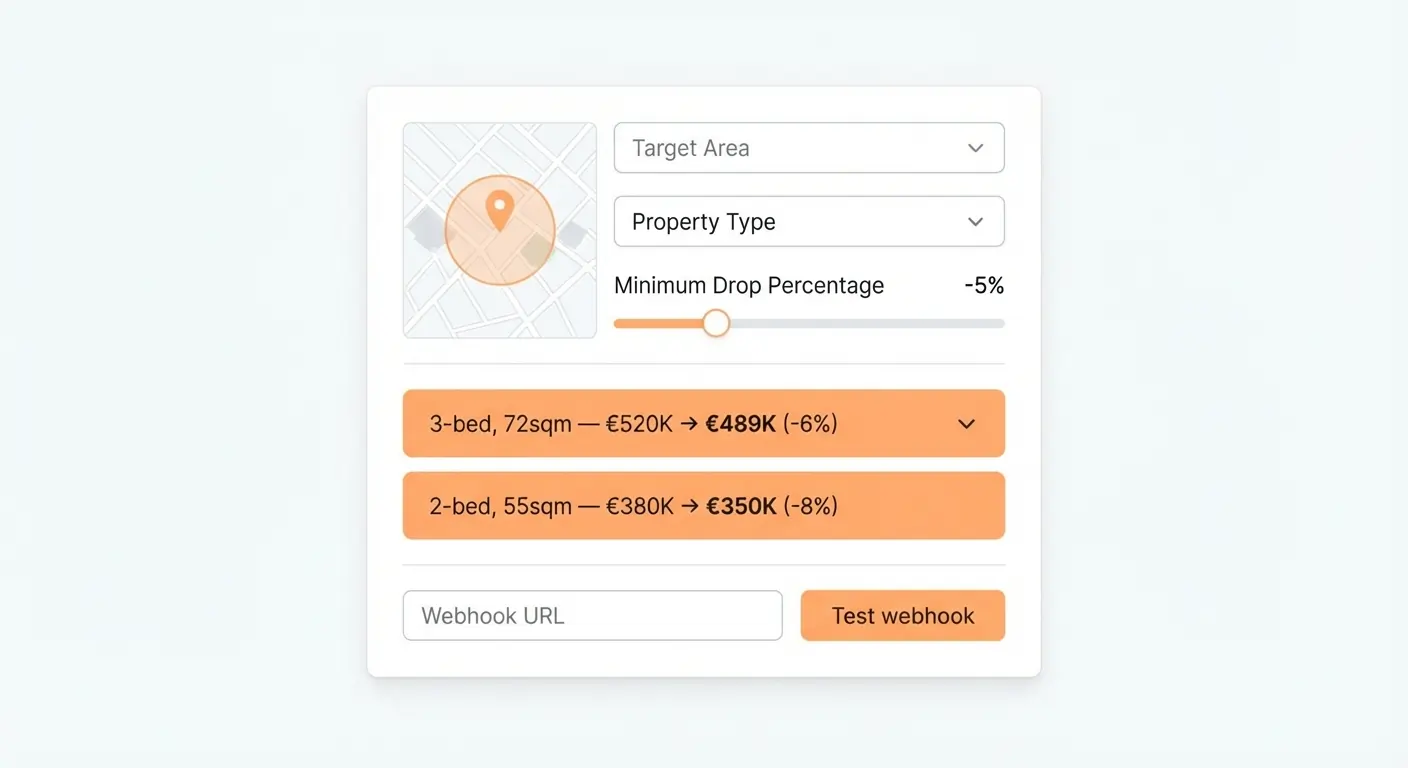Open the Target Area dropdown chevron
The width and height of the screenshot is (1408, 768).
pos(975,147)
